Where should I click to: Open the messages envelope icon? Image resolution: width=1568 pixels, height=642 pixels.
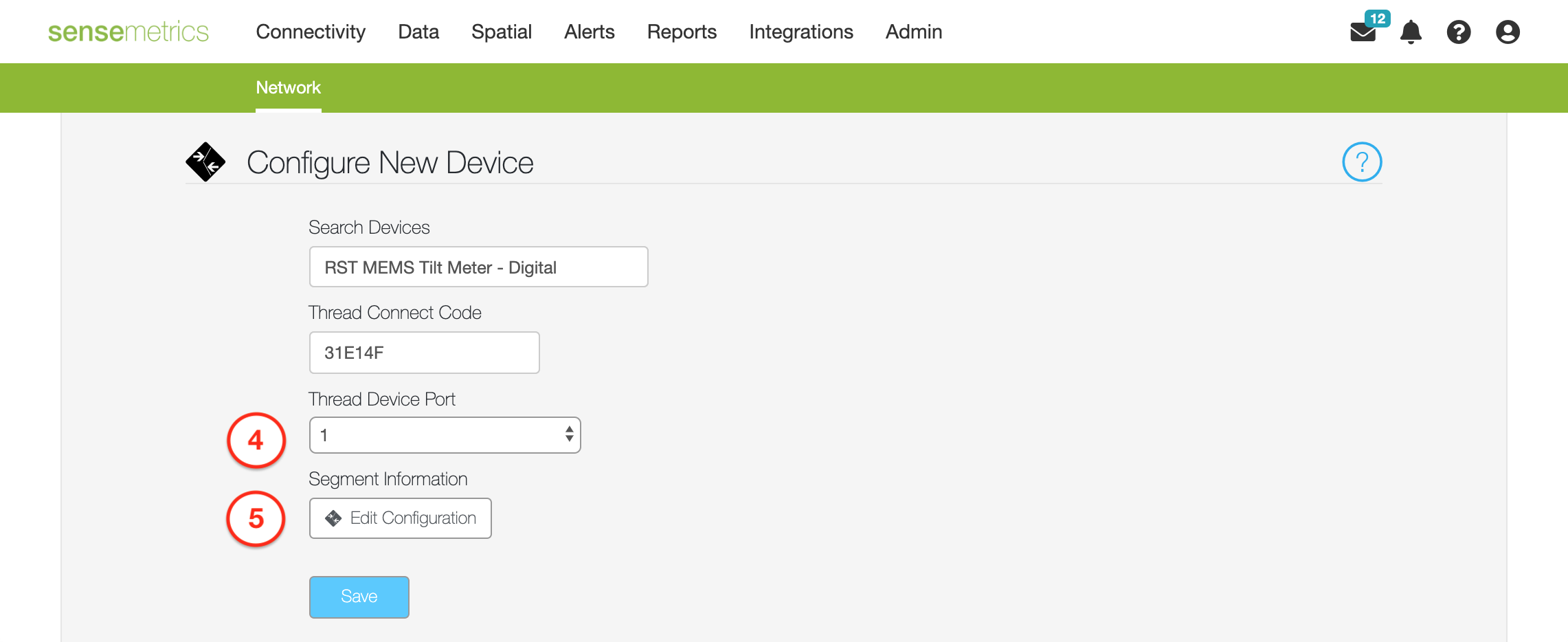click(1362, 32)
